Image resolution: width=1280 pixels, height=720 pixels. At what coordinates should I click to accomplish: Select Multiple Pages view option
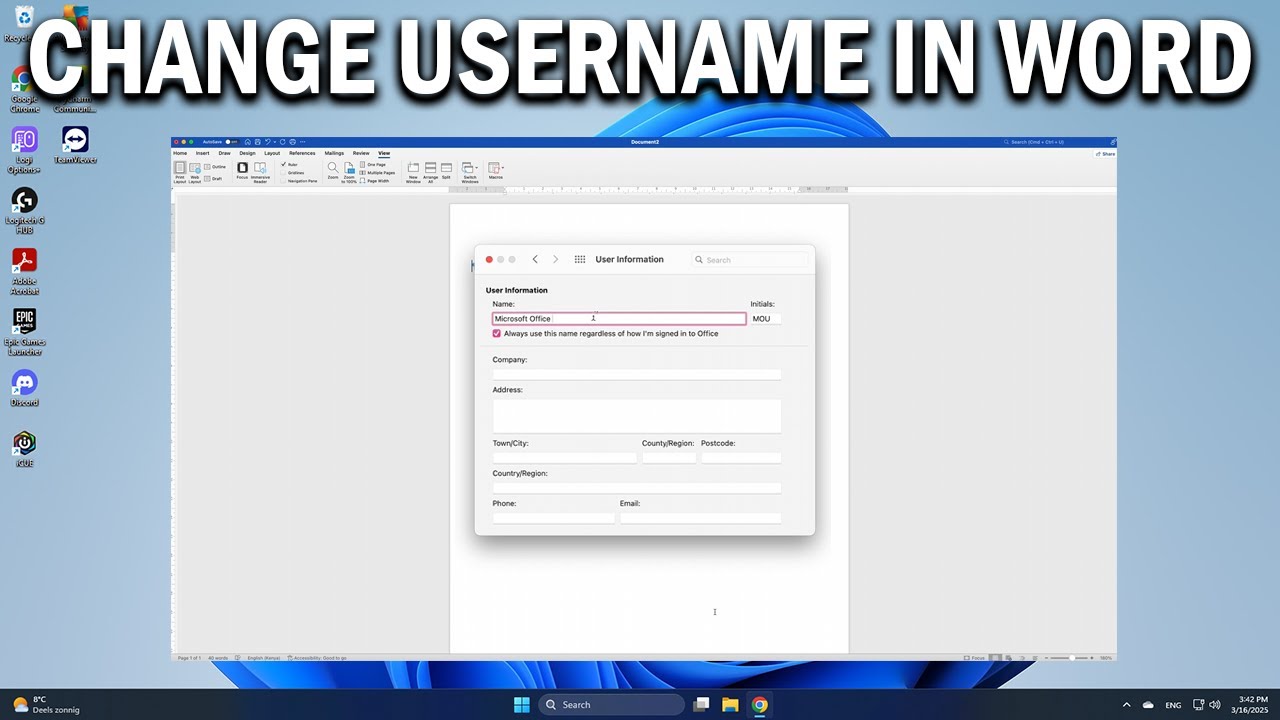coord(377,173)
